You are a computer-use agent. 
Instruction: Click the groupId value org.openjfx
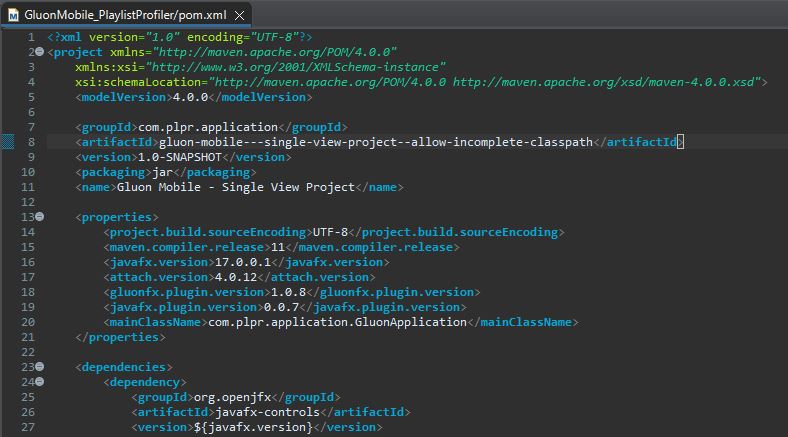click(233, 397)
